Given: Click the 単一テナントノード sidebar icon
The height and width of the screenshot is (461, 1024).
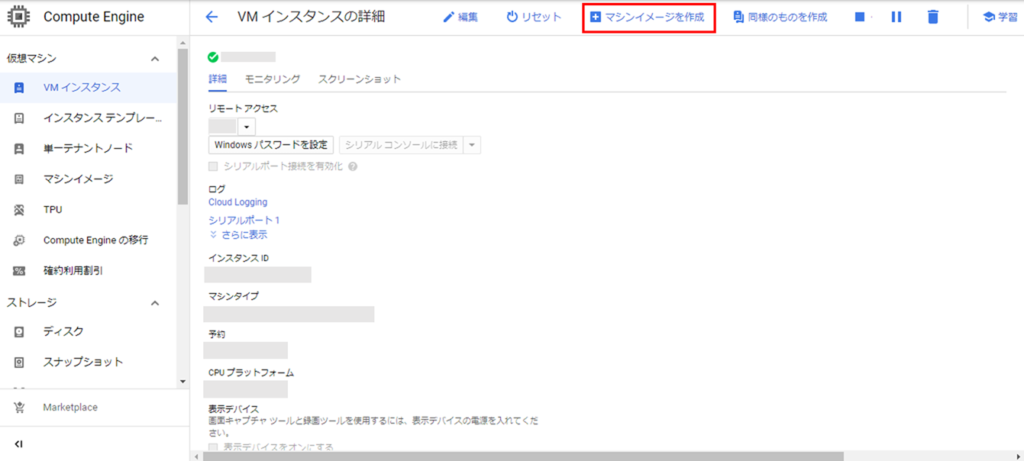Looking at the screenshot, I should click(19, 148).
